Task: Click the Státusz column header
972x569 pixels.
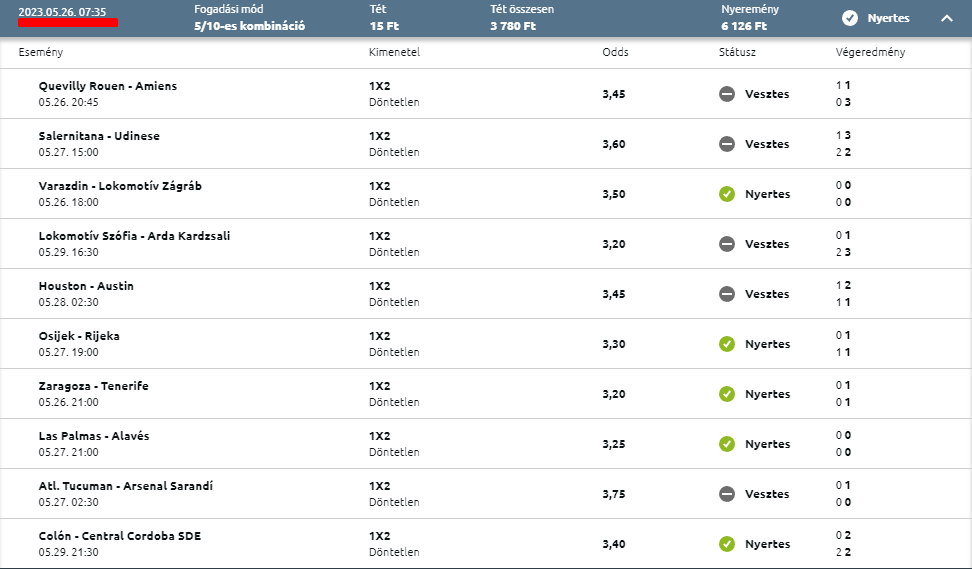Action: pos(737,52)
